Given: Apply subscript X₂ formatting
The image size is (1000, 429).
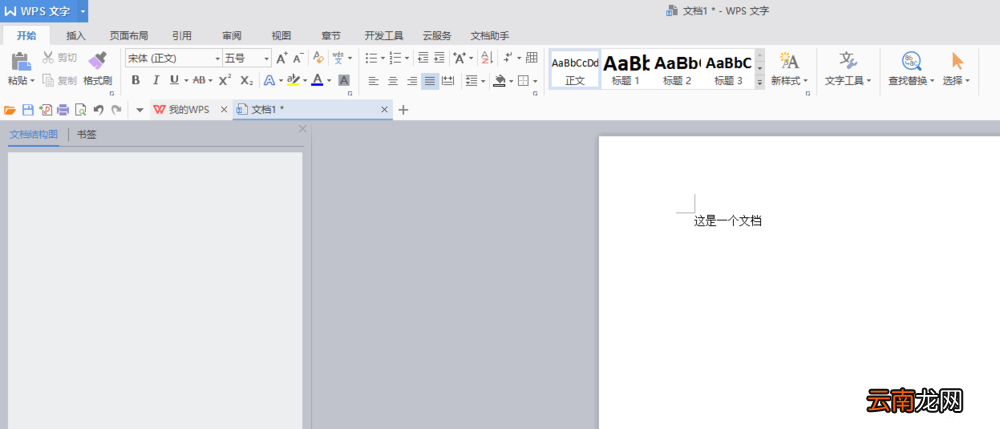Looking at the screenshot, I should tap(247, 80).
